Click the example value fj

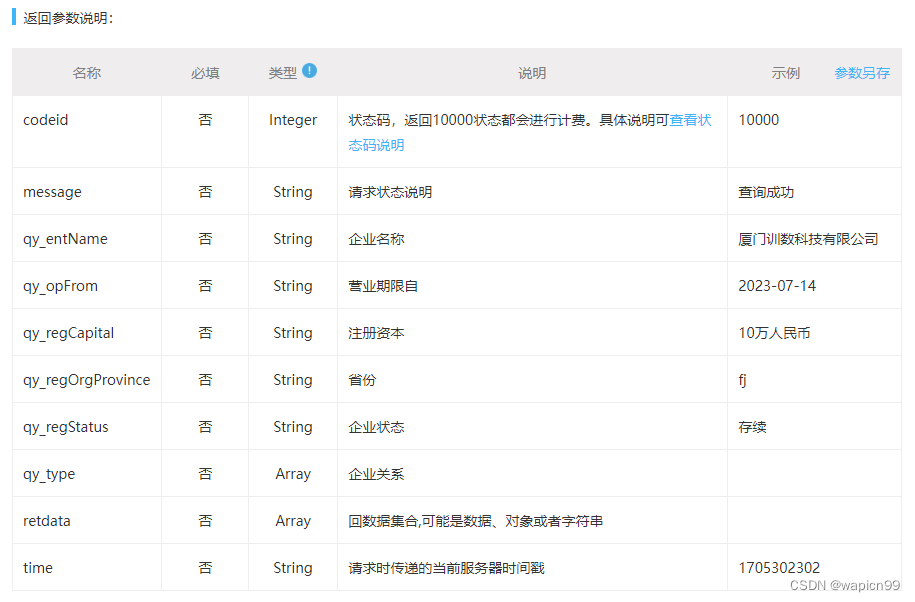742,380
